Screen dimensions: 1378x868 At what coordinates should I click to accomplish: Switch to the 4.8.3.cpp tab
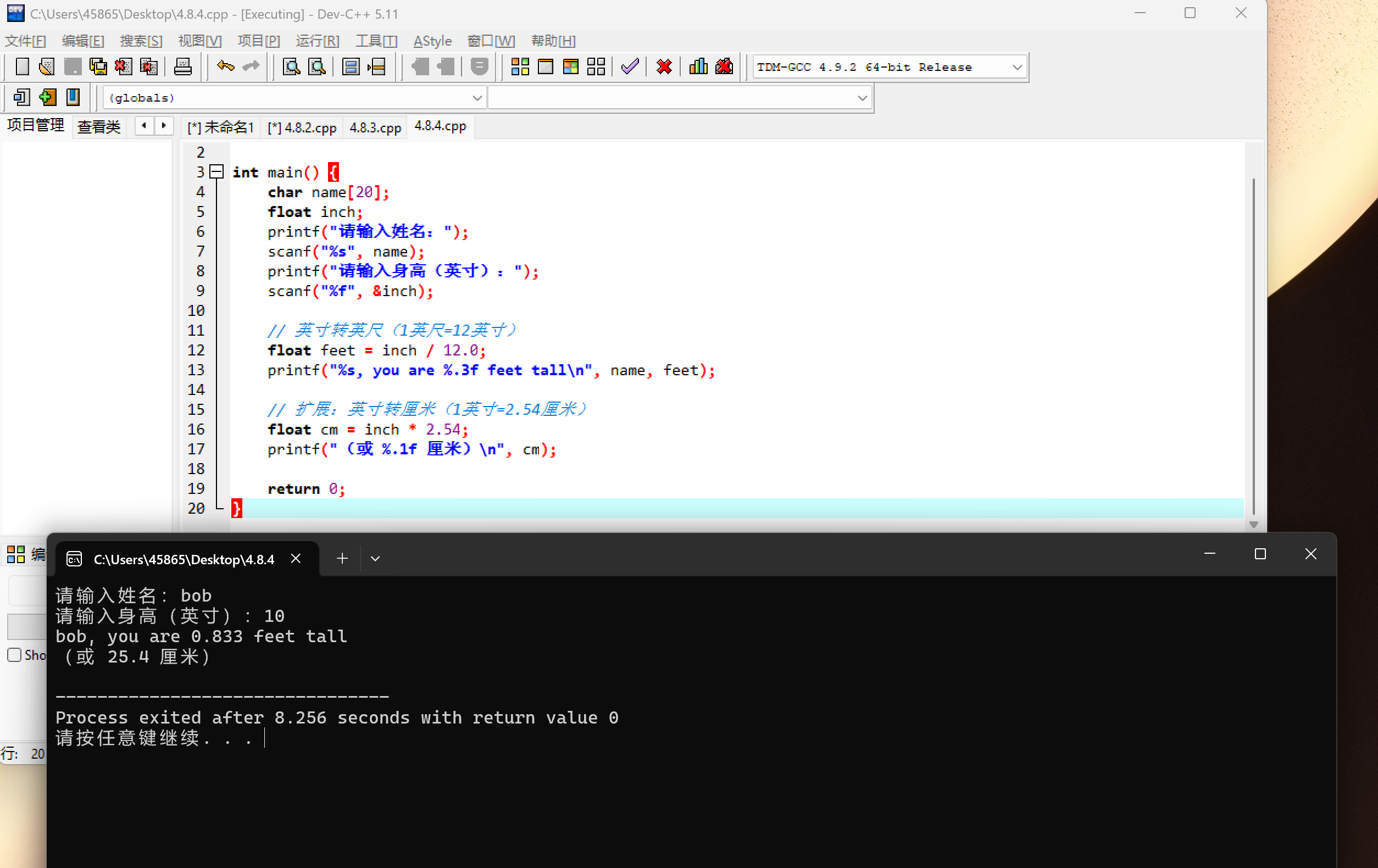375,127
